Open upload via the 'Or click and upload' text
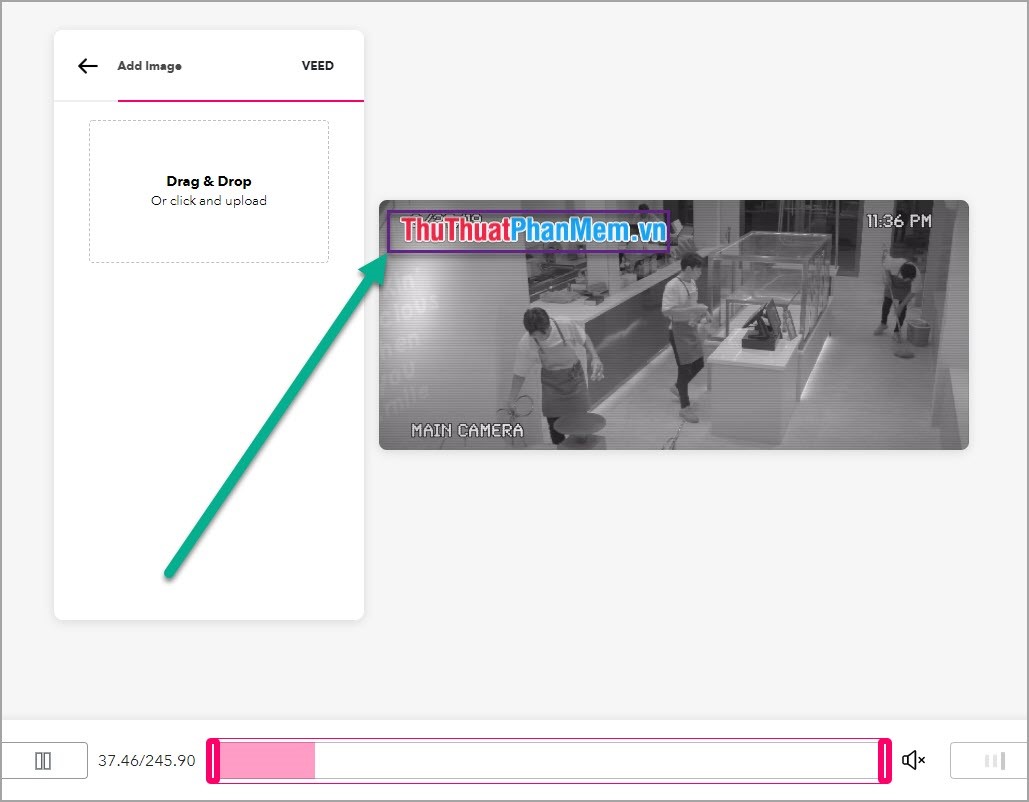Image resolution: width=1029 pixels, height=802 pixels. tap(209, 200)
